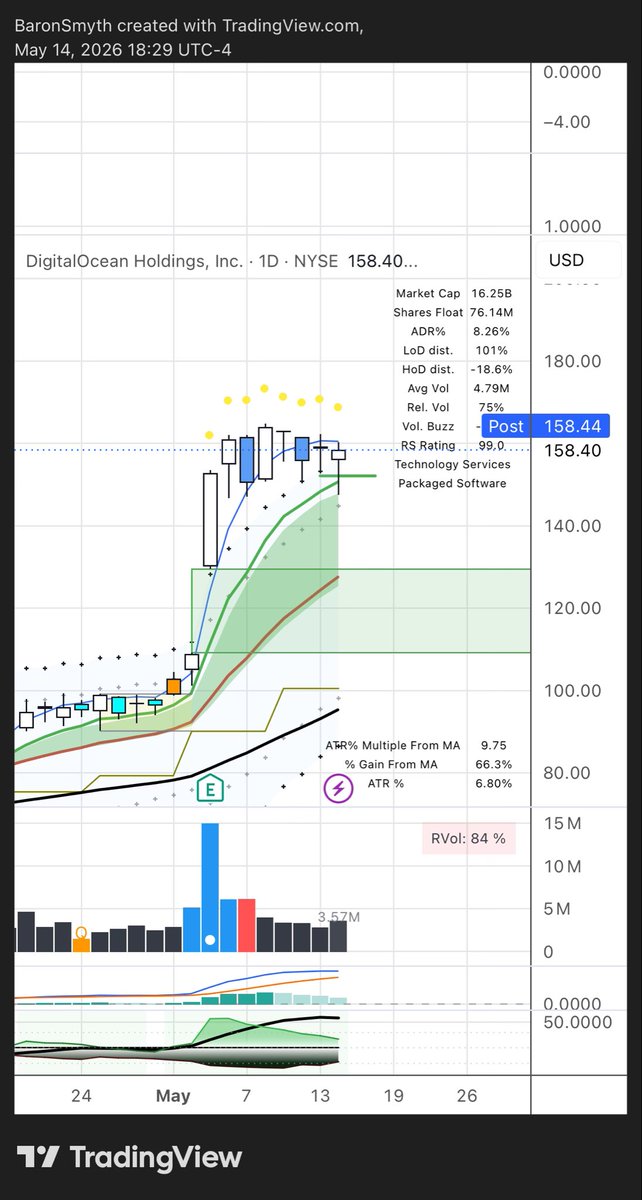Click the purple lightning bolt marker

click(x=338, y=789)
